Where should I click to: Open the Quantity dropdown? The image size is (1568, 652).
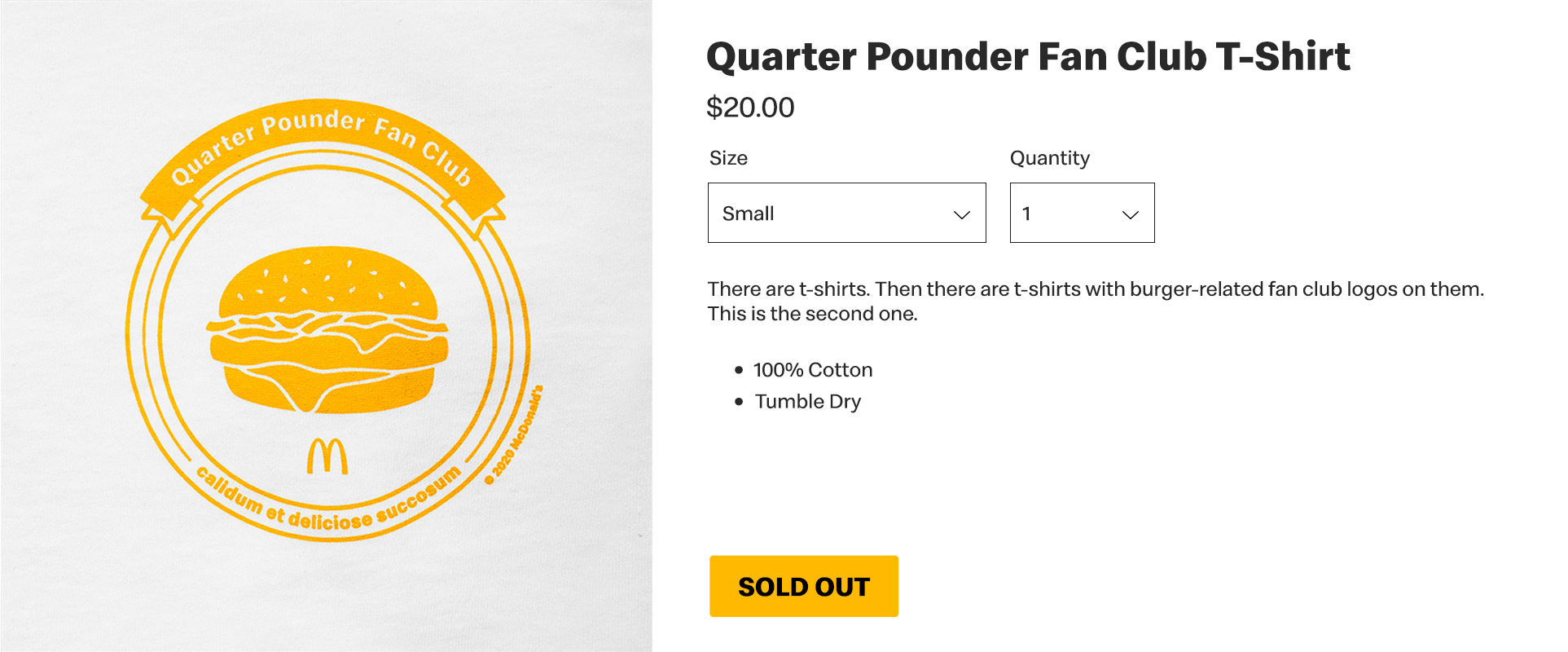(1081, 213)
